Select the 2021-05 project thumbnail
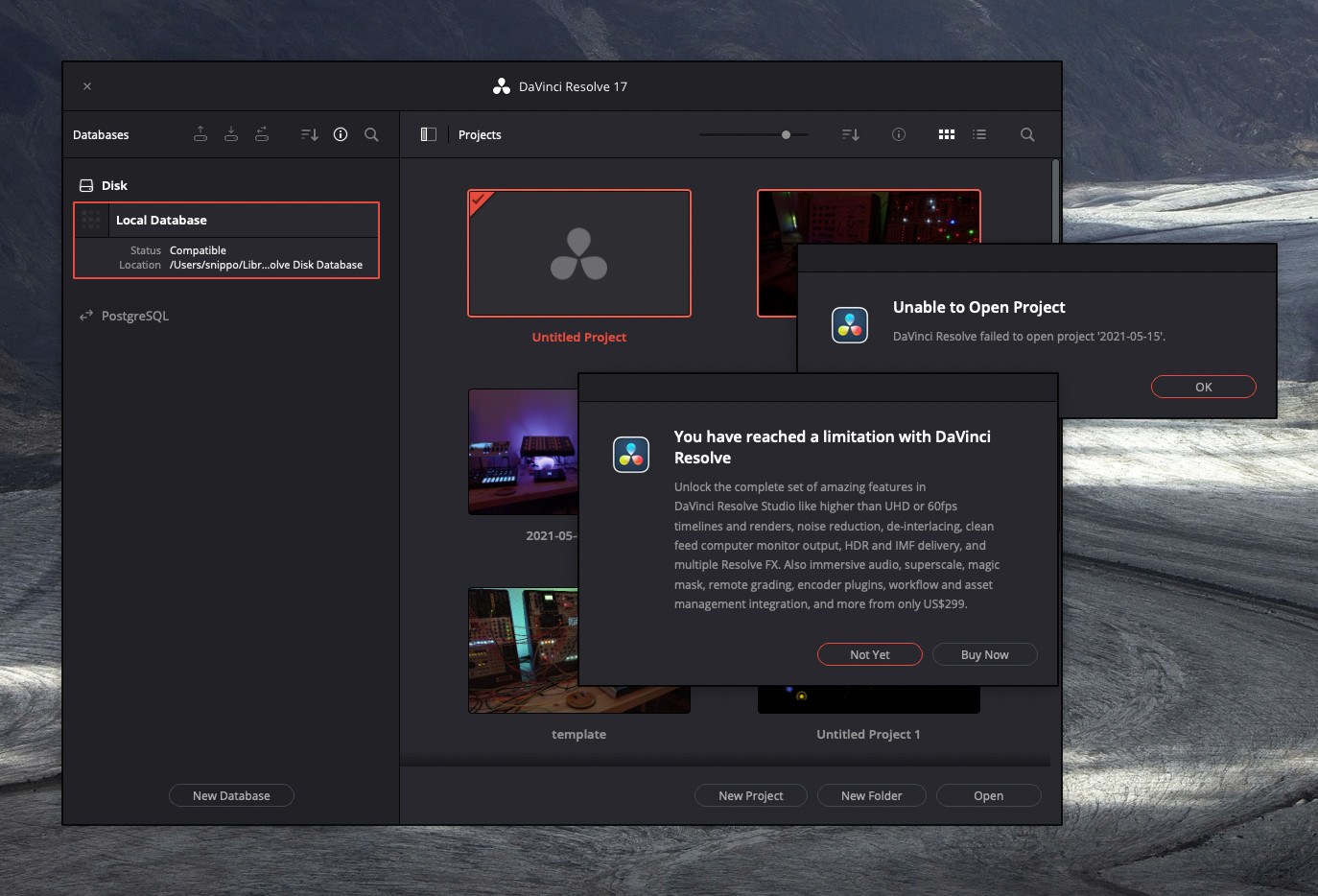The width and height of the screenshot is (1318, 896). point(524,452)
